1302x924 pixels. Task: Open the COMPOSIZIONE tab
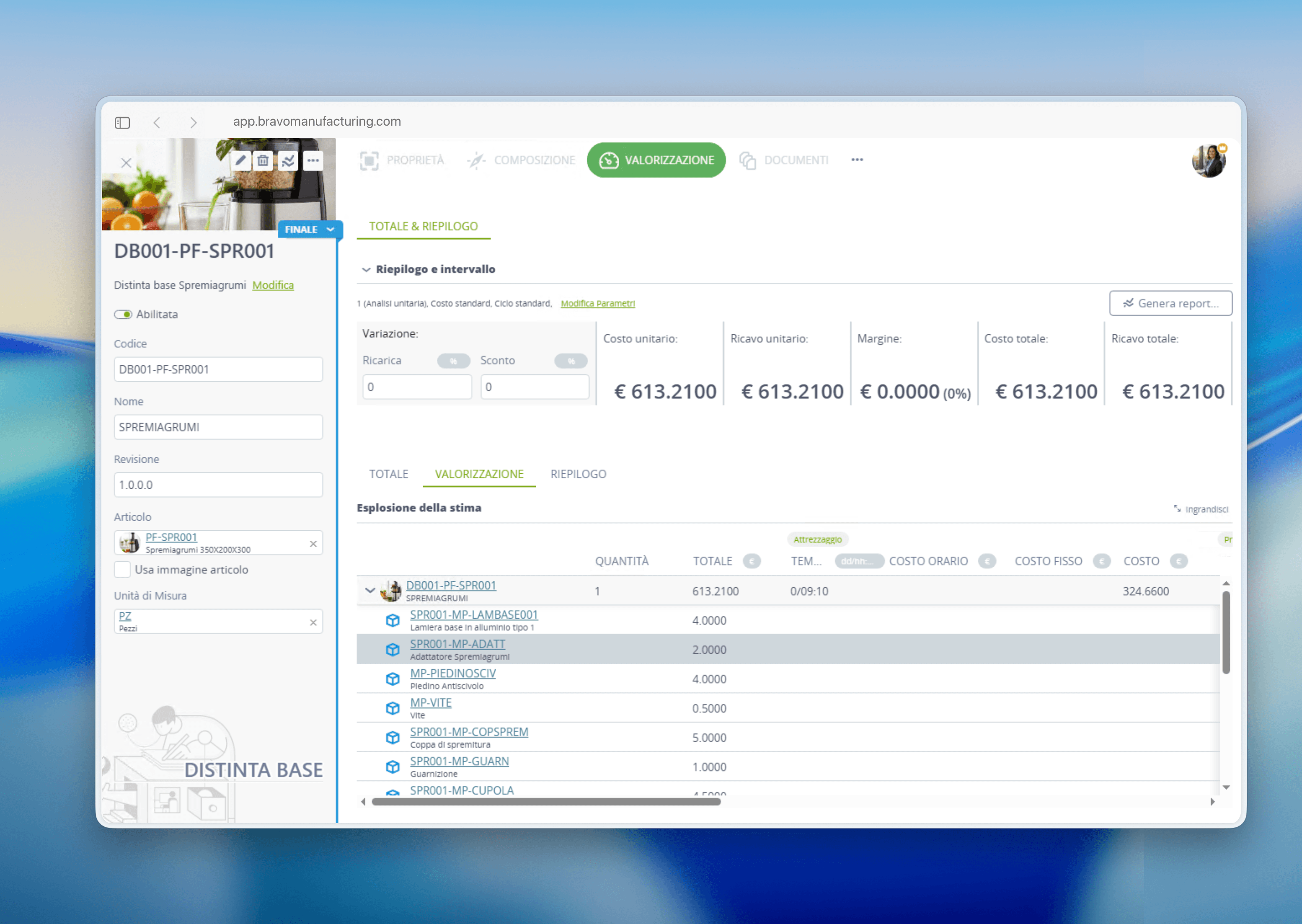pyautogui.click(x=521, y=160)
